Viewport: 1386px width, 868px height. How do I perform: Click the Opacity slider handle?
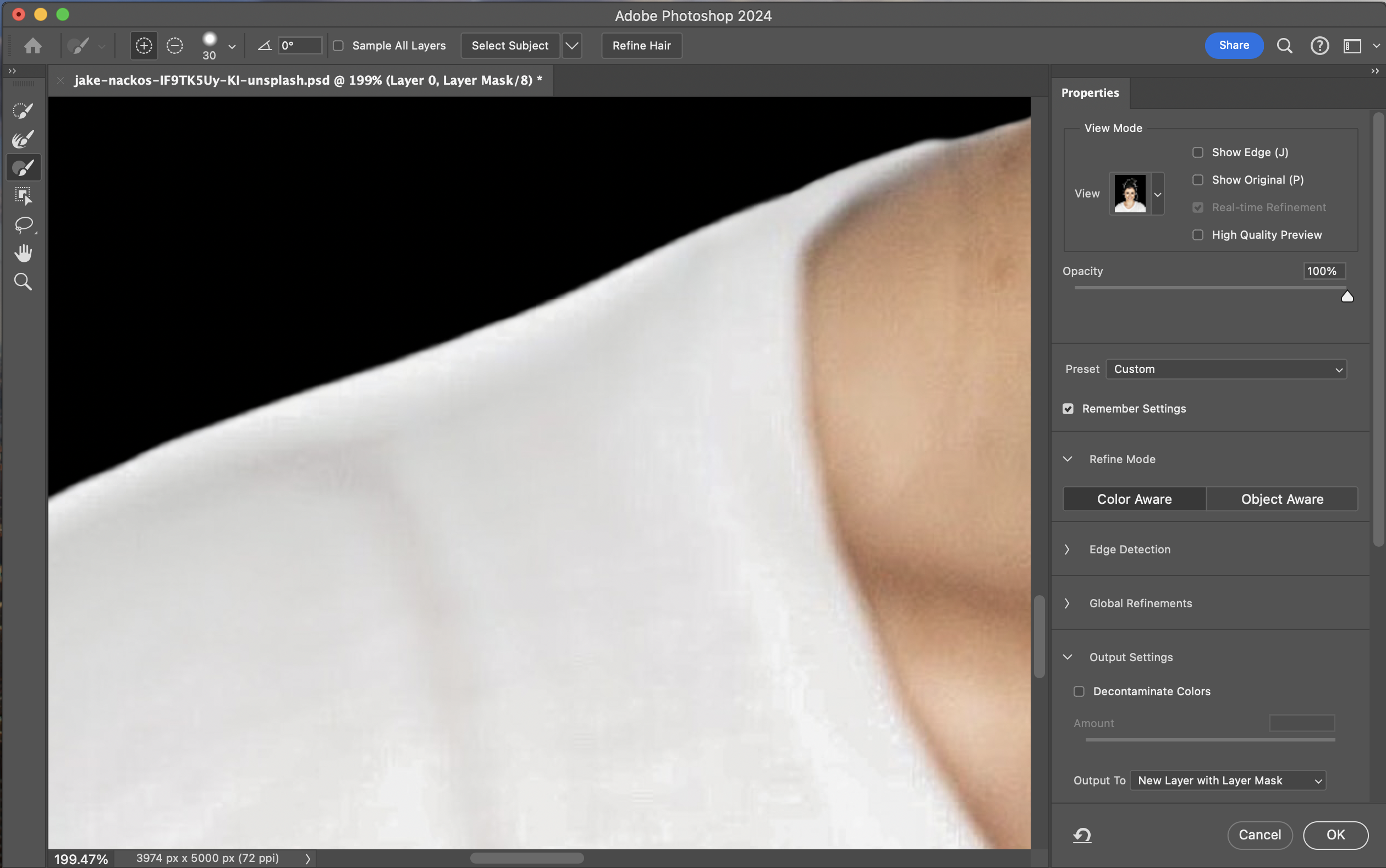pos(1347,297)
